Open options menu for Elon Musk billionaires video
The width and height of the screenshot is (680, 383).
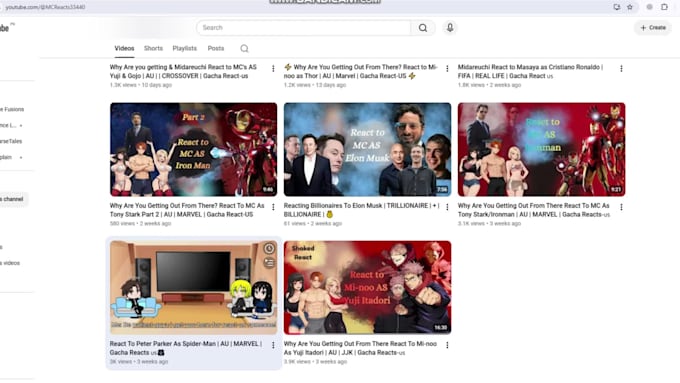(447, 207)
